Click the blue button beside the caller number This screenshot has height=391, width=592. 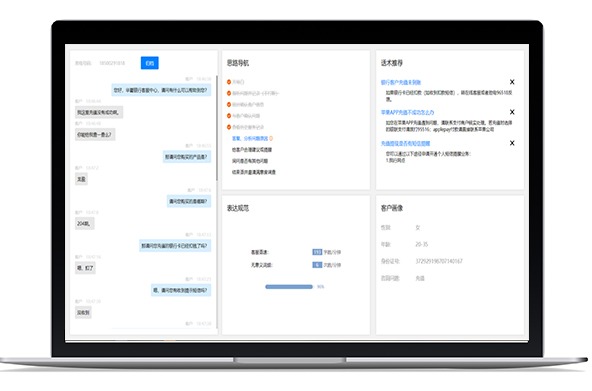tap(150, 63)
